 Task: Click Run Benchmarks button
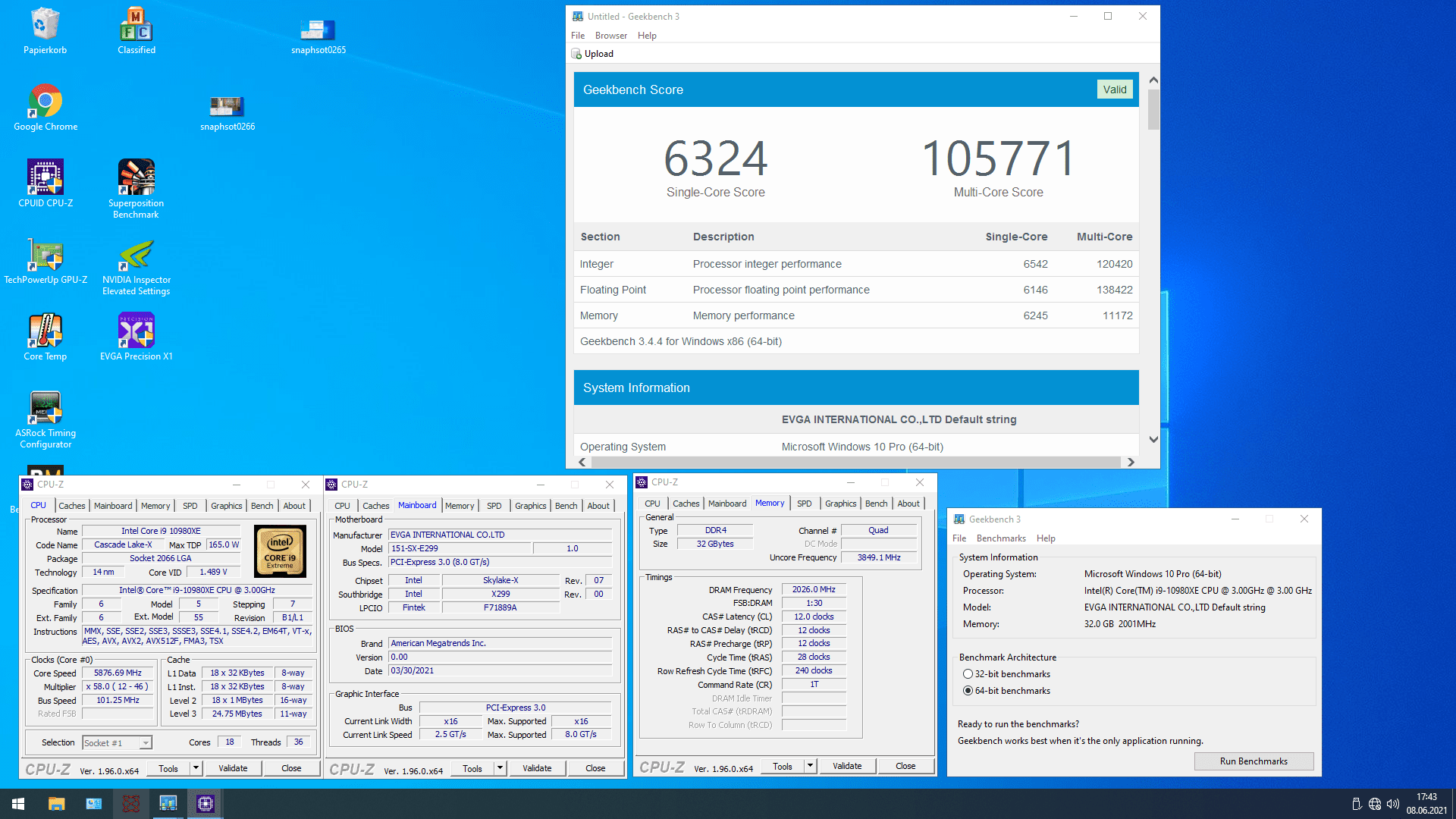[1254, 761]
